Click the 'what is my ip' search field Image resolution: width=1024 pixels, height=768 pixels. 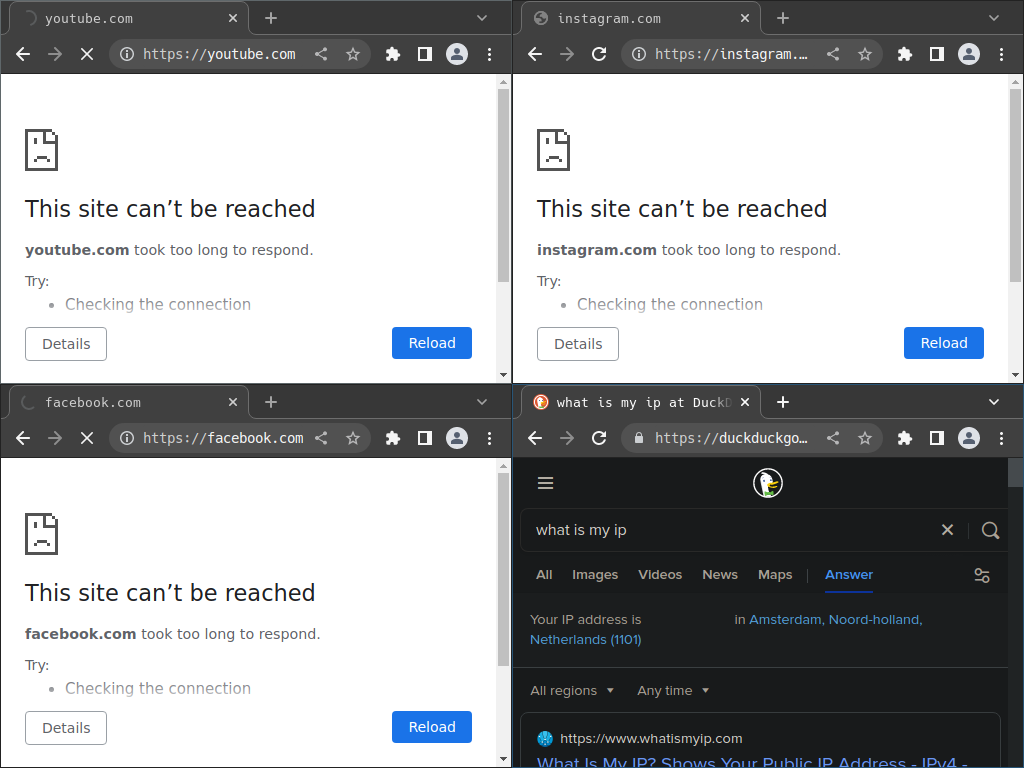click(730, 530)
